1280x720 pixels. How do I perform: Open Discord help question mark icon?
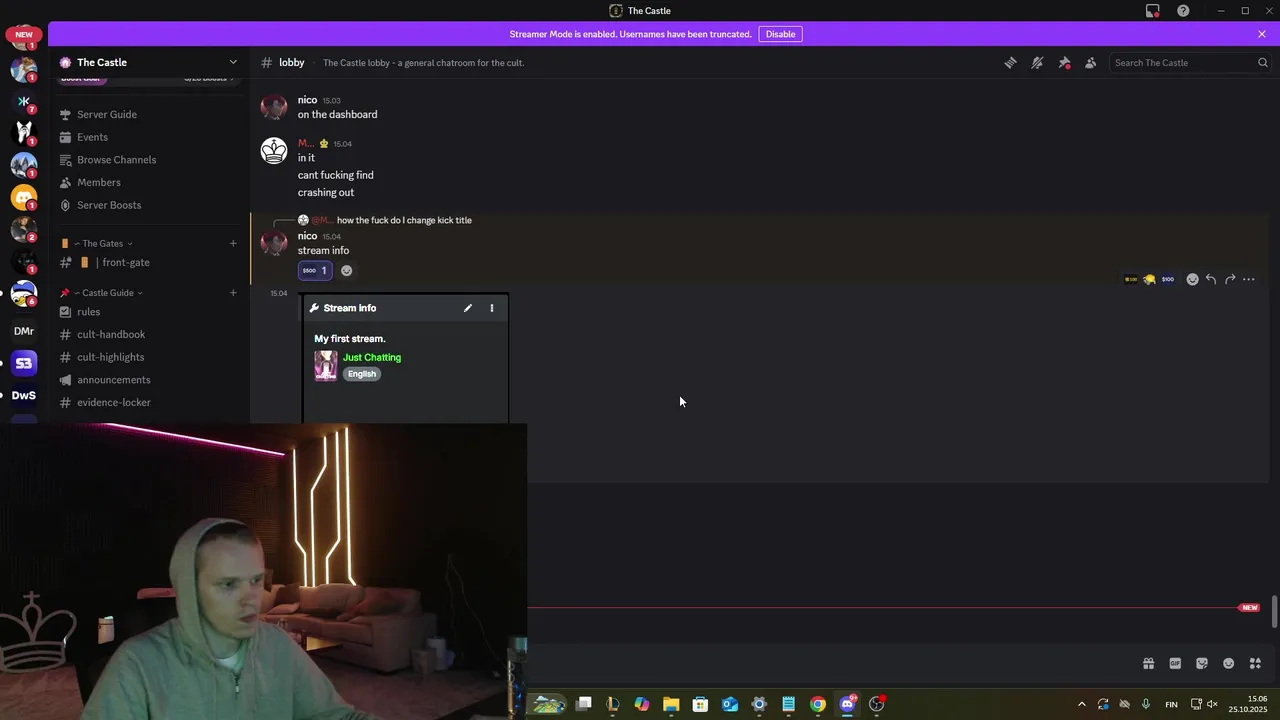coord(1183,11)
